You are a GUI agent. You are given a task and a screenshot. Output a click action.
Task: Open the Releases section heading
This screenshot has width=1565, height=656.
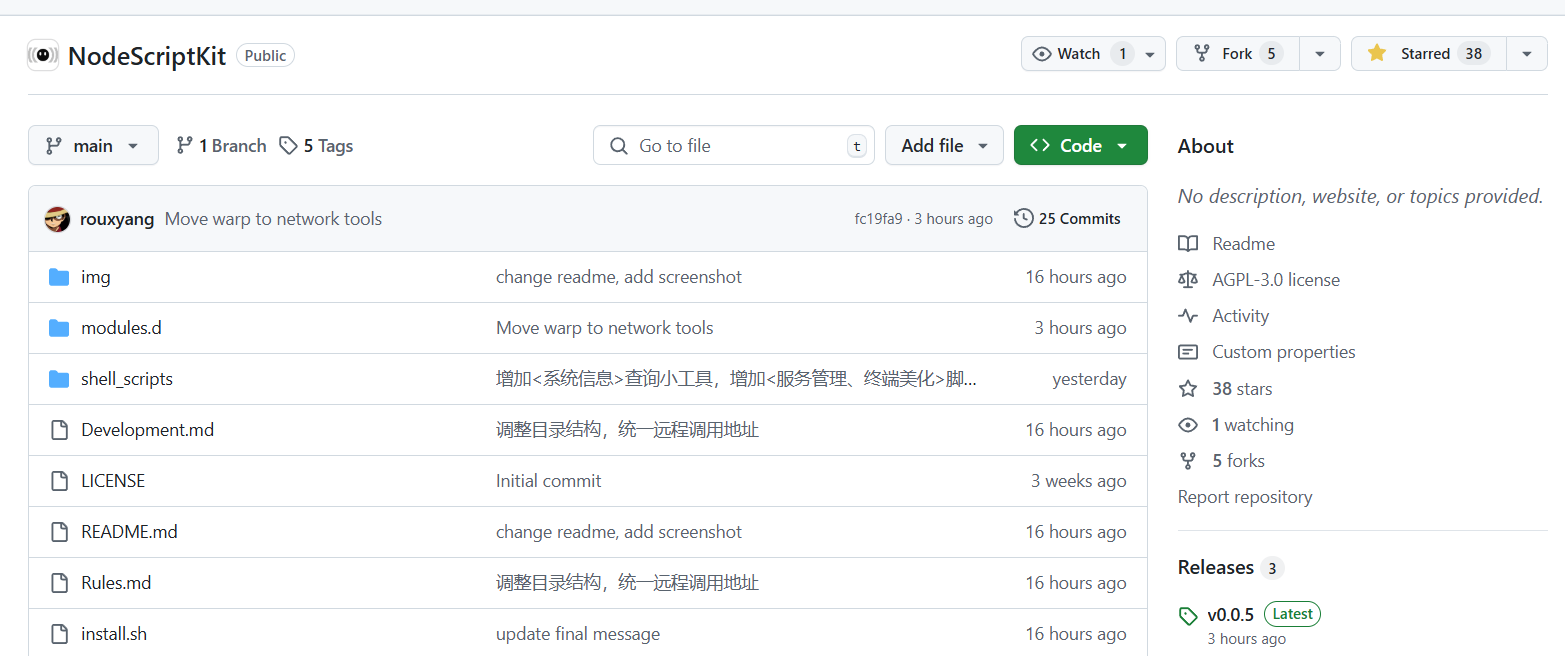point(1216,568)
